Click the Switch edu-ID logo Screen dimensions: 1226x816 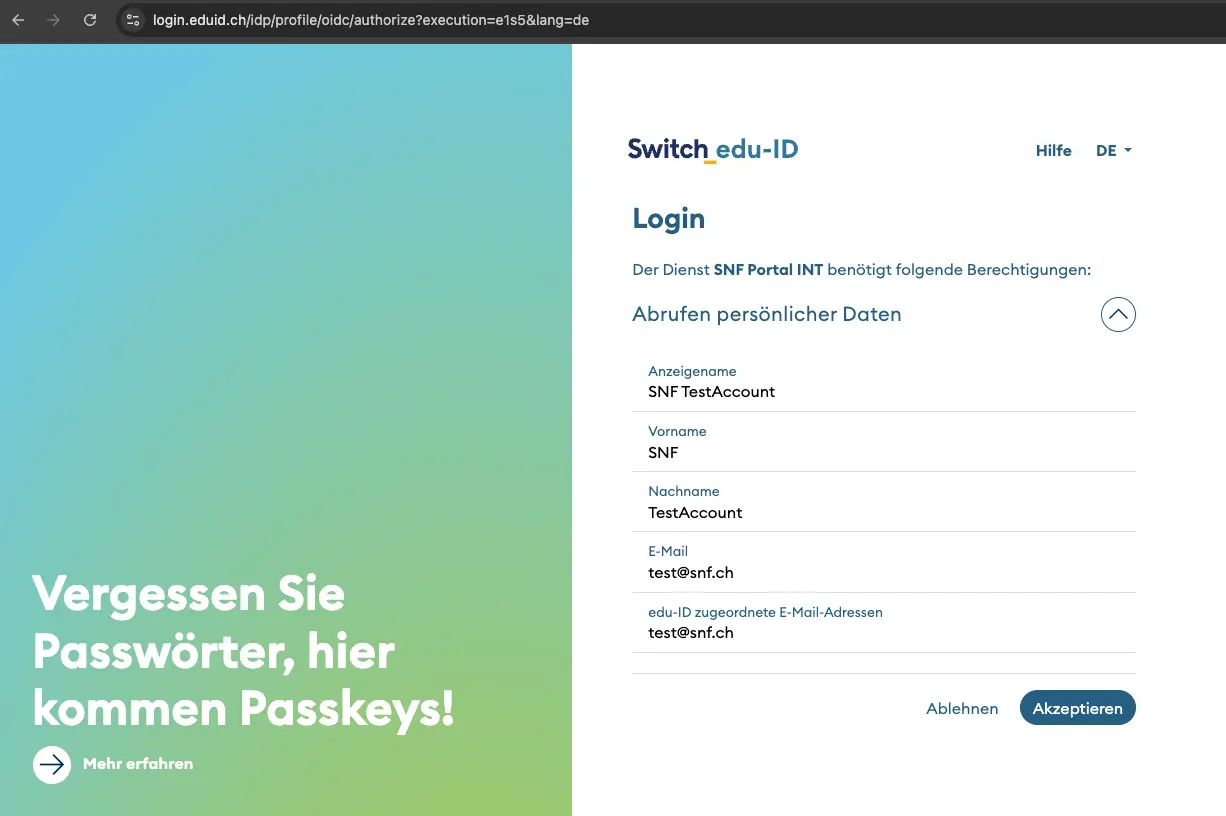pyautogui.click(x=712, y=148)
